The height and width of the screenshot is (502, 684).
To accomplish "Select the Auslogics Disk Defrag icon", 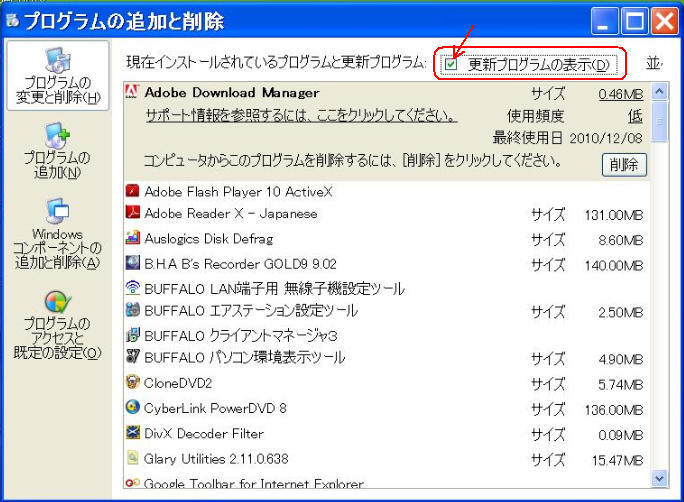I will (x=132, y=238).
